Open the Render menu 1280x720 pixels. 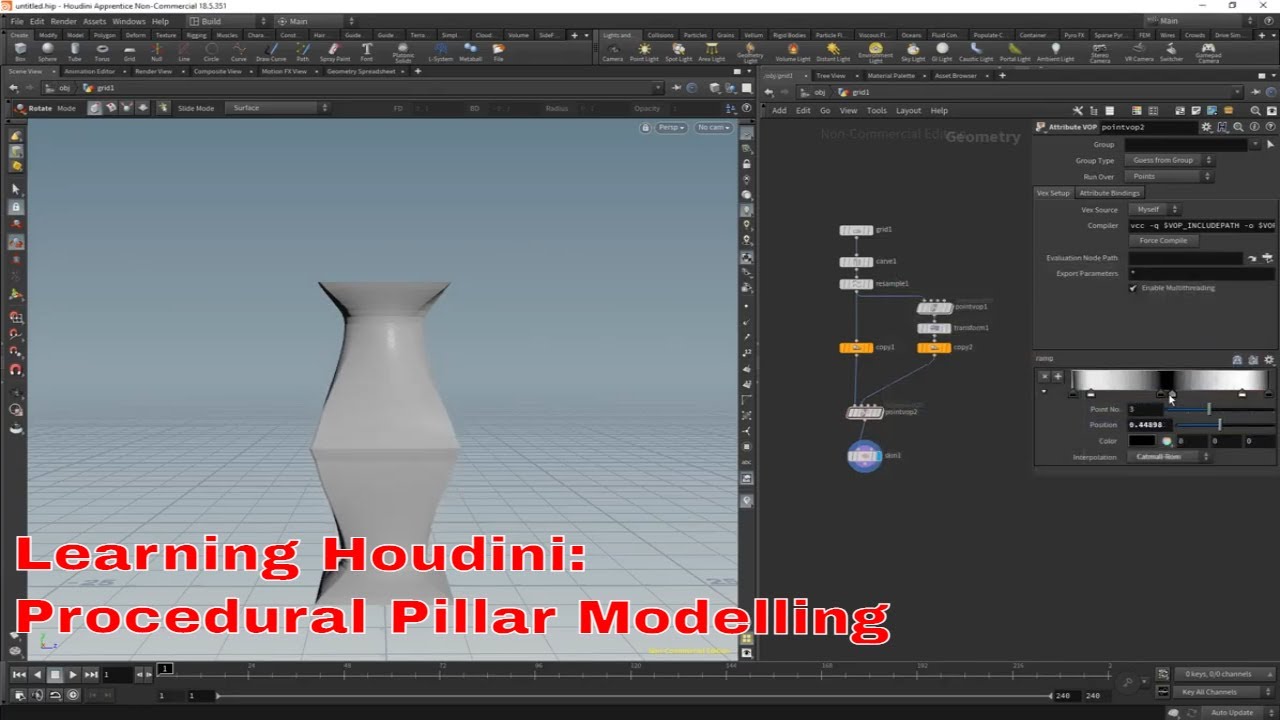(63, 21)
